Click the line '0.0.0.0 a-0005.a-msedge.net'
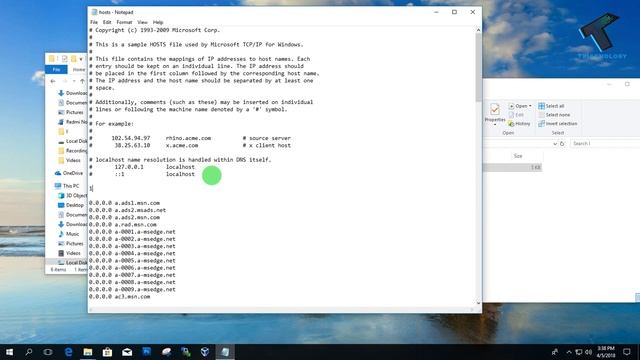640x360 pixels. [132, 260]
